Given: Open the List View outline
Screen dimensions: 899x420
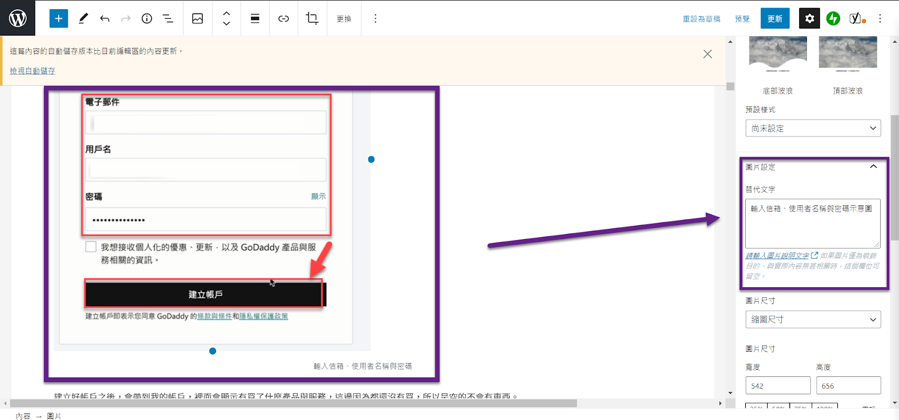Looking at the screenshot, I should click(x=167, y=18).
